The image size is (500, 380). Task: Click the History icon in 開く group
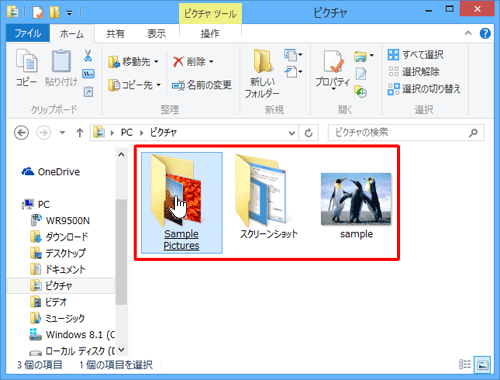[361, 91]
